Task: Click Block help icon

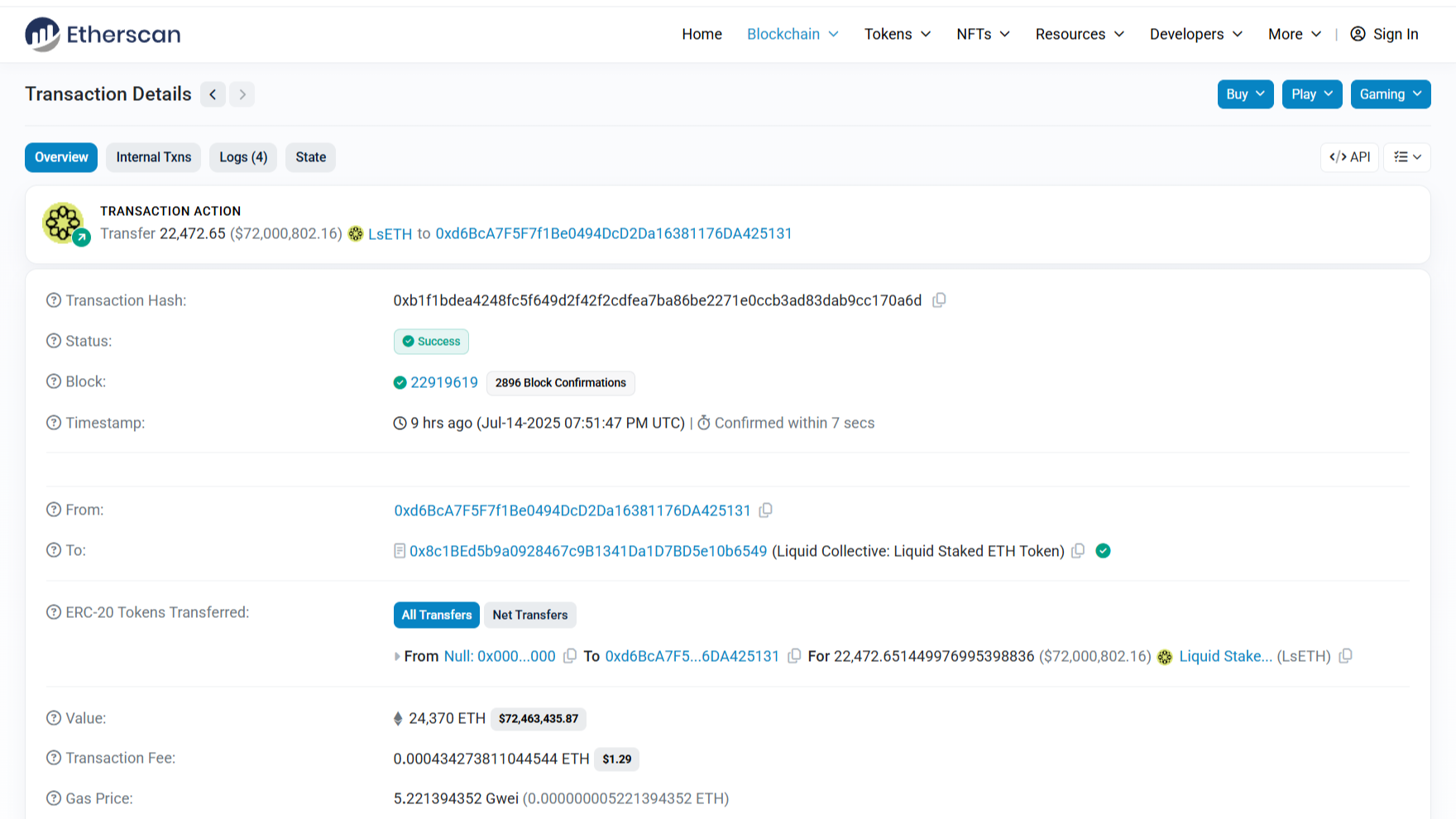Action: [x=54, y=381]
